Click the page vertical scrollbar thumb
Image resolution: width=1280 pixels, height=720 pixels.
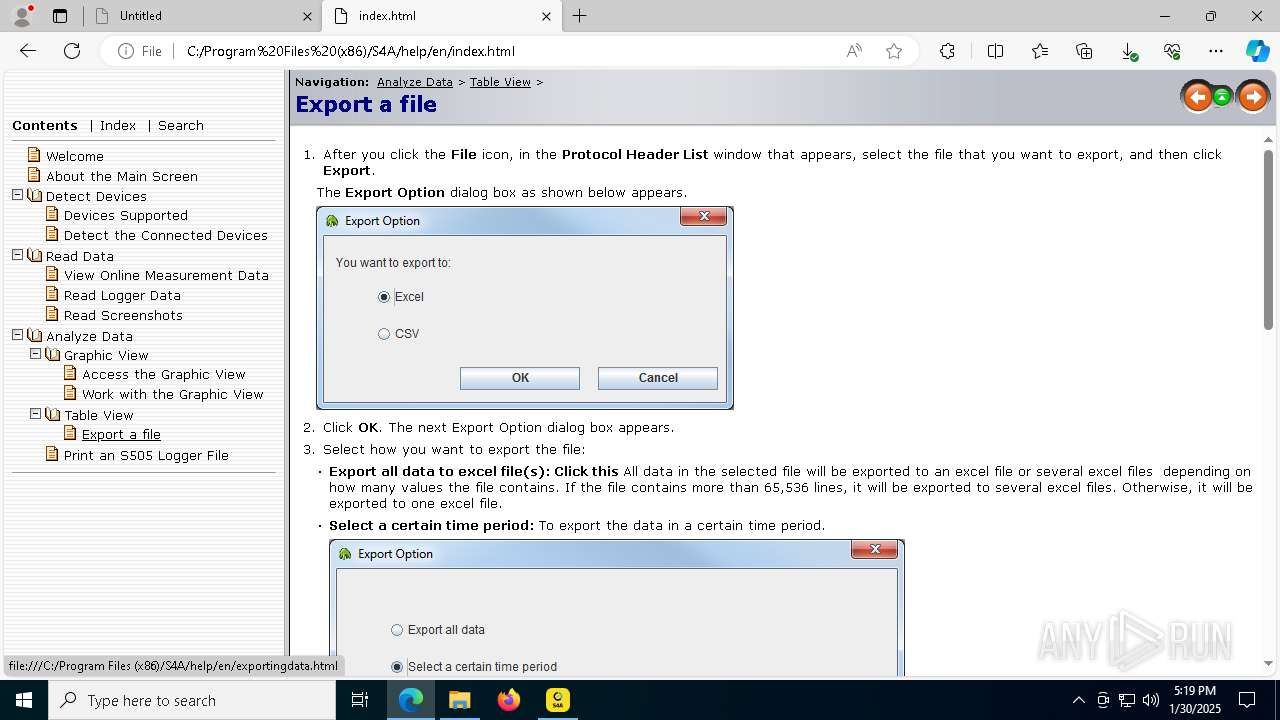click(x=1268, y=240)
